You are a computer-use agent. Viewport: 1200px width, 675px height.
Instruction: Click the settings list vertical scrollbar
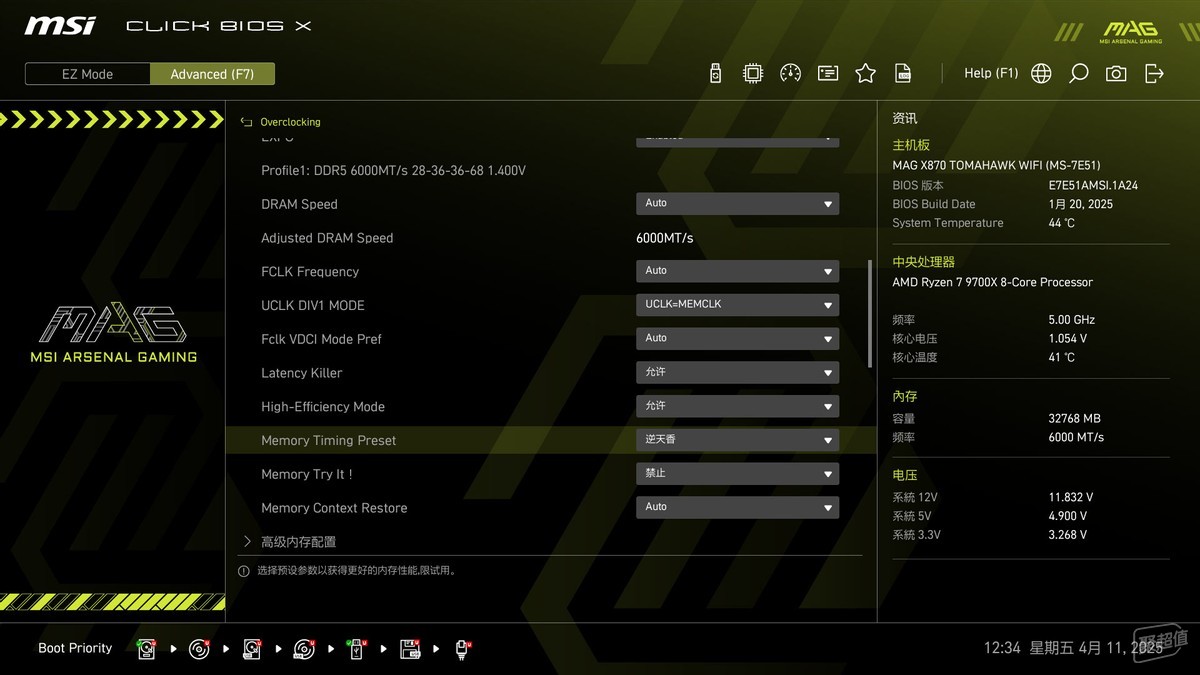870,313
